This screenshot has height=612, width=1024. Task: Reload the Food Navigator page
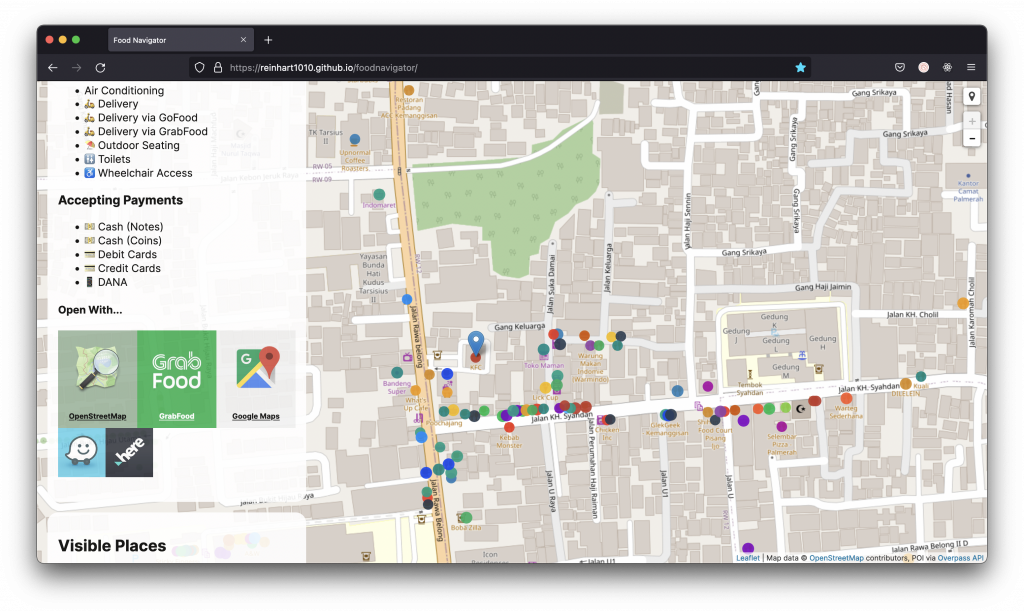[x=100, y=67]
